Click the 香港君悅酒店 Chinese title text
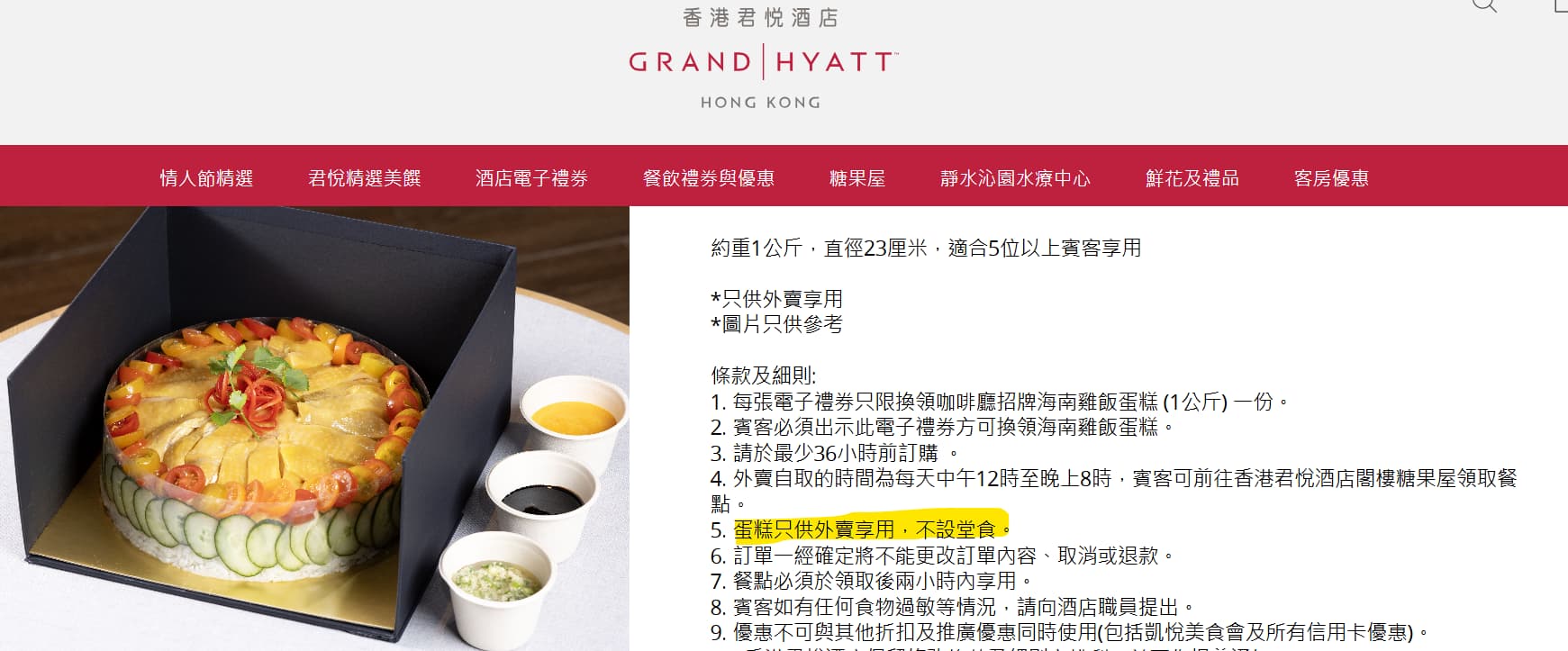This screenshot has width=1568, height=651. tap(761, 18)
